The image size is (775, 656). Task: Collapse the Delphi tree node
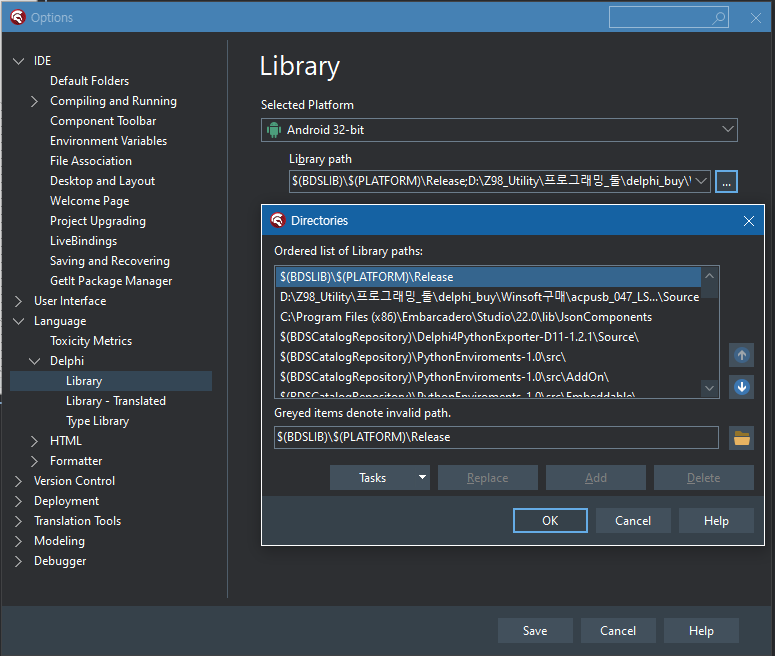tap(34, 361)
